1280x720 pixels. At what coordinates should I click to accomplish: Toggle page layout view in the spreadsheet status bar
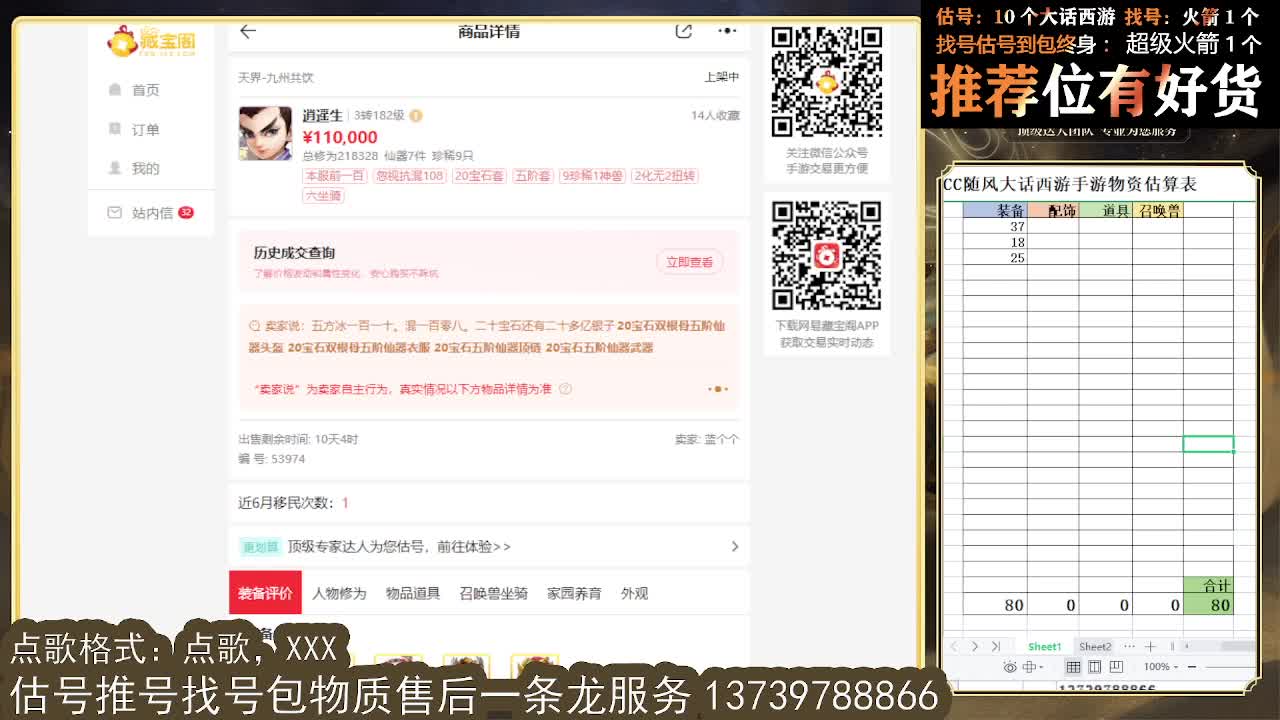pyautogui.click(x=1094, y=666)
